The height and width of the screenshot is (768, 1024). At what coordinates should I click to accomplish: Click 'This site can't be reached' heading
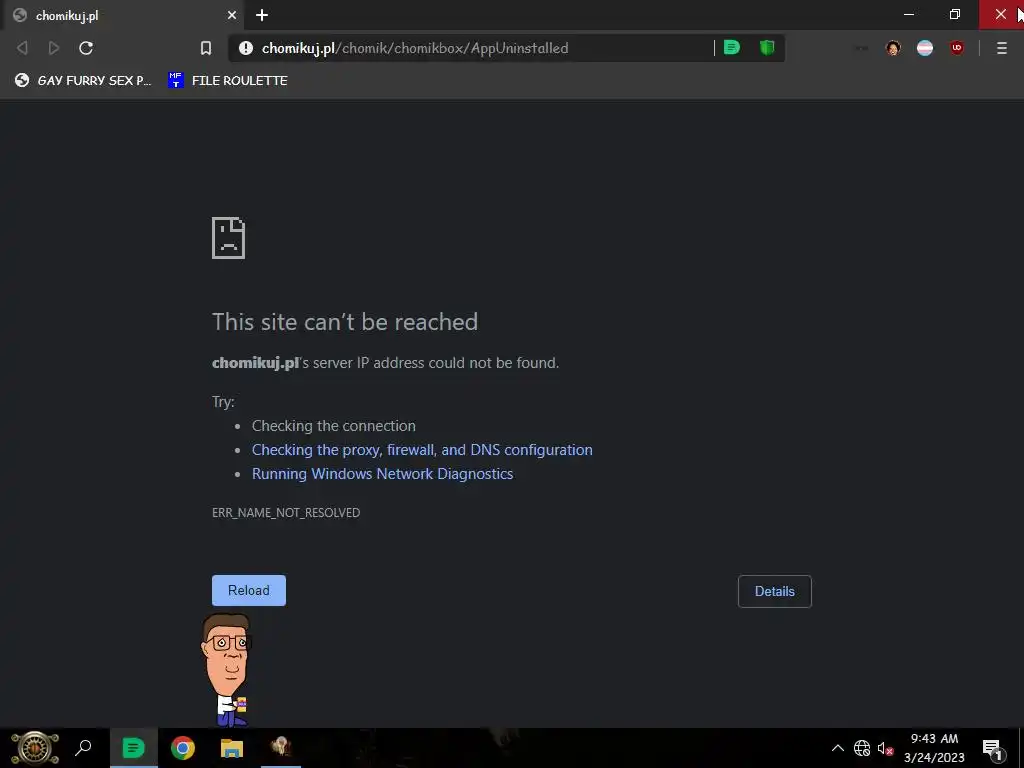pos(345,322)
